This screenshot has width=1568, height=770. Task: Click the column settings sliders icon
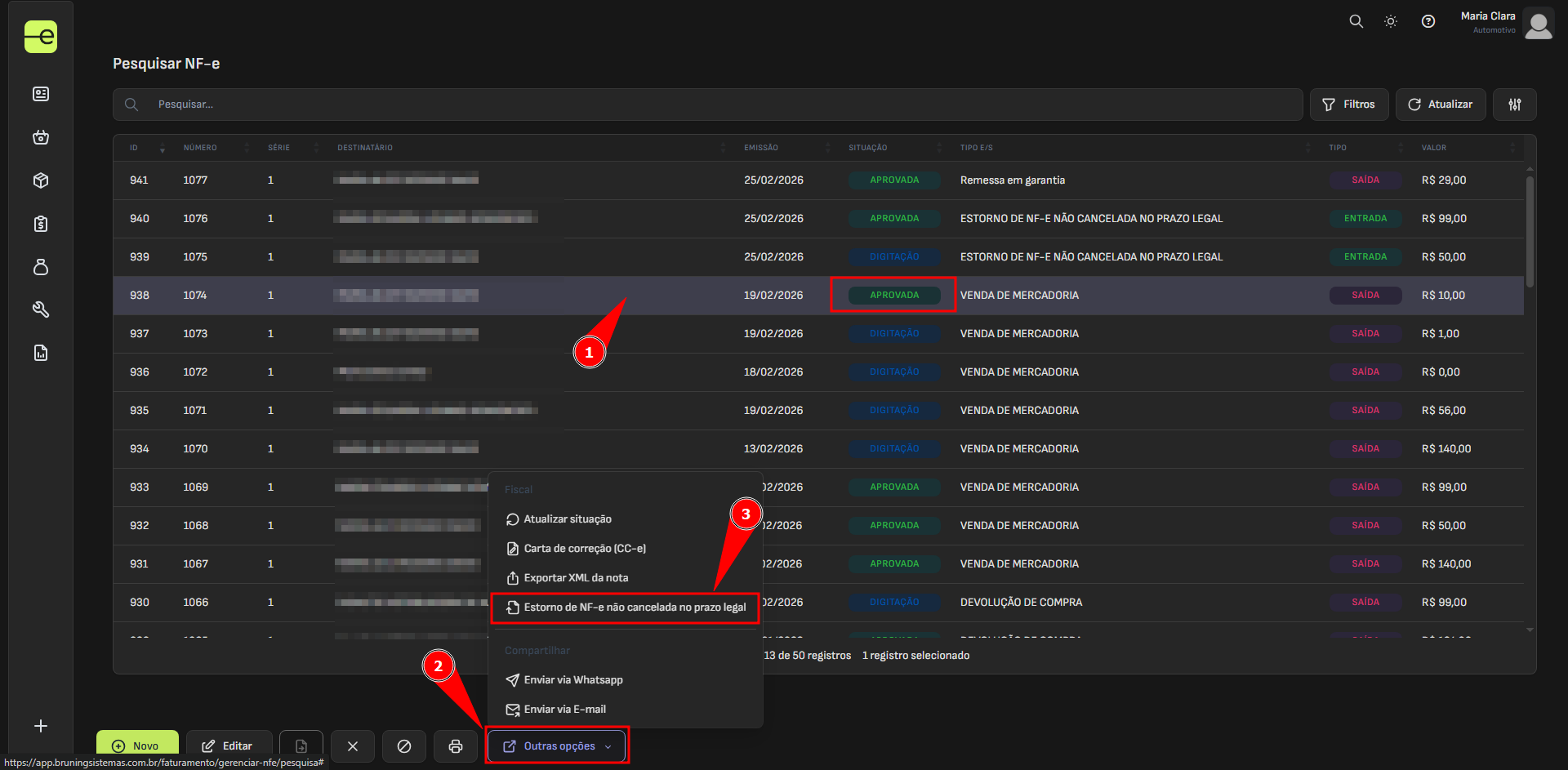[1514, 105]
